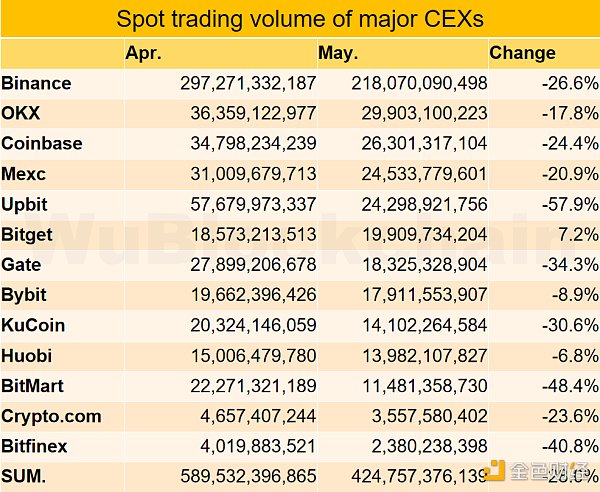Click BitMart's April volume 22,271,321,189
Viewport: 600px width, 492px height.
(249, 387)
